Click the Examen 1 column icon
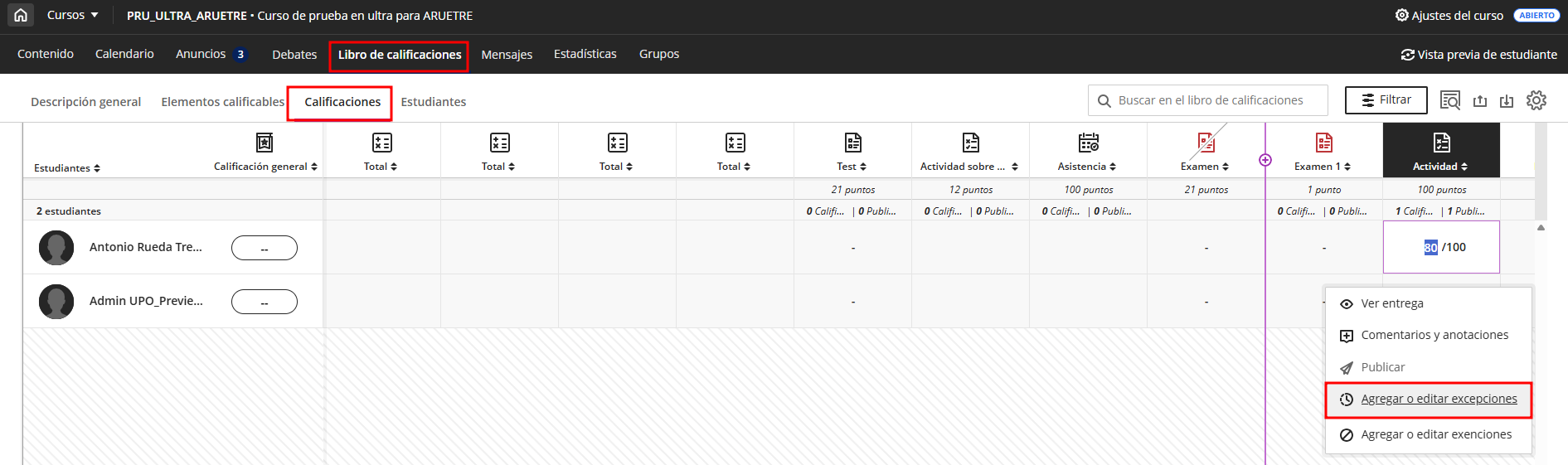This screenshot has height=465, width=1568. pyautogui.click(x=1323, y=143)
